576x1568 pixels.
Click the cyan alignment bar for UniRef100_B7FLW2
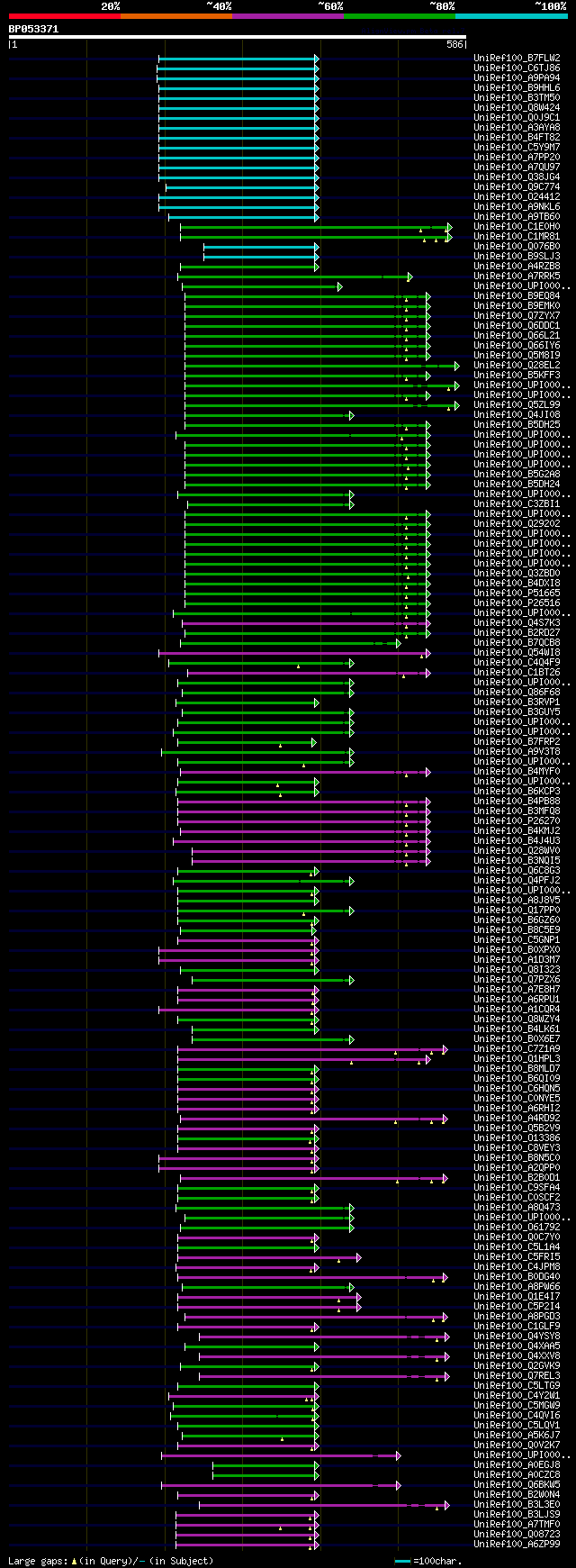[238, 59]
